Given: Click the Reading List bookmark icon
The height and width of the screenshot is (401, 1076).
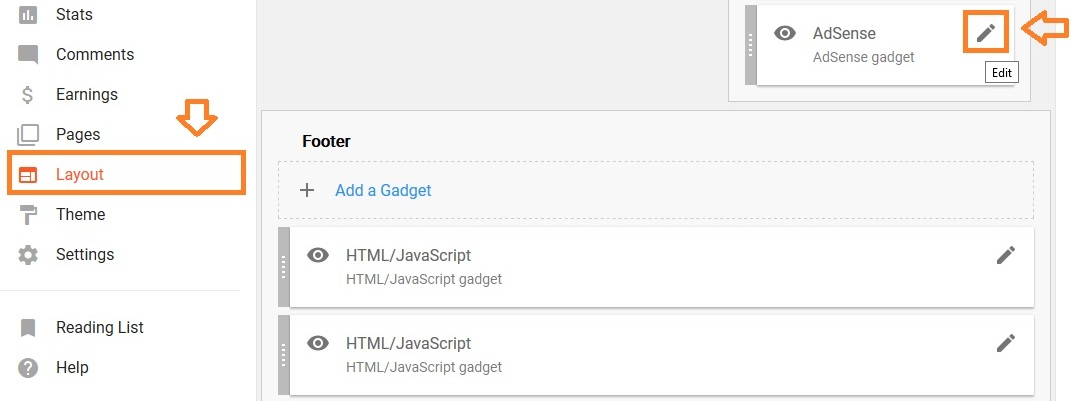Looking at the screenshot, I should tap(28, 327).
